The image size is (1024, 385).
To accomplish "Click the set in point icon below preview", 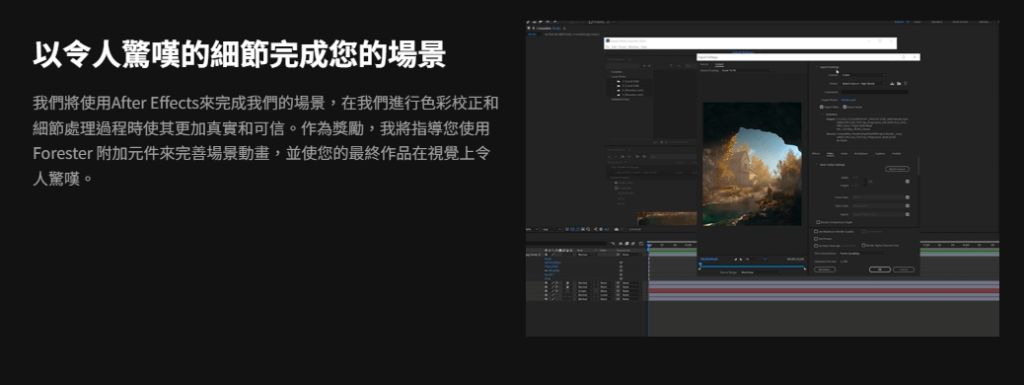I will pyautogui.click(x=735, y=259).
